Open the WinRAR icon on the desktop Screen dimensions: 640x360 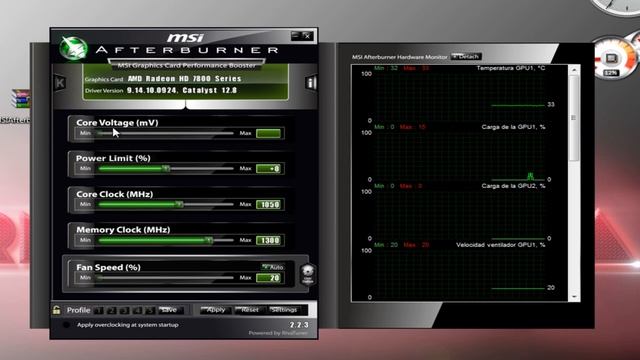click(21, 99)
